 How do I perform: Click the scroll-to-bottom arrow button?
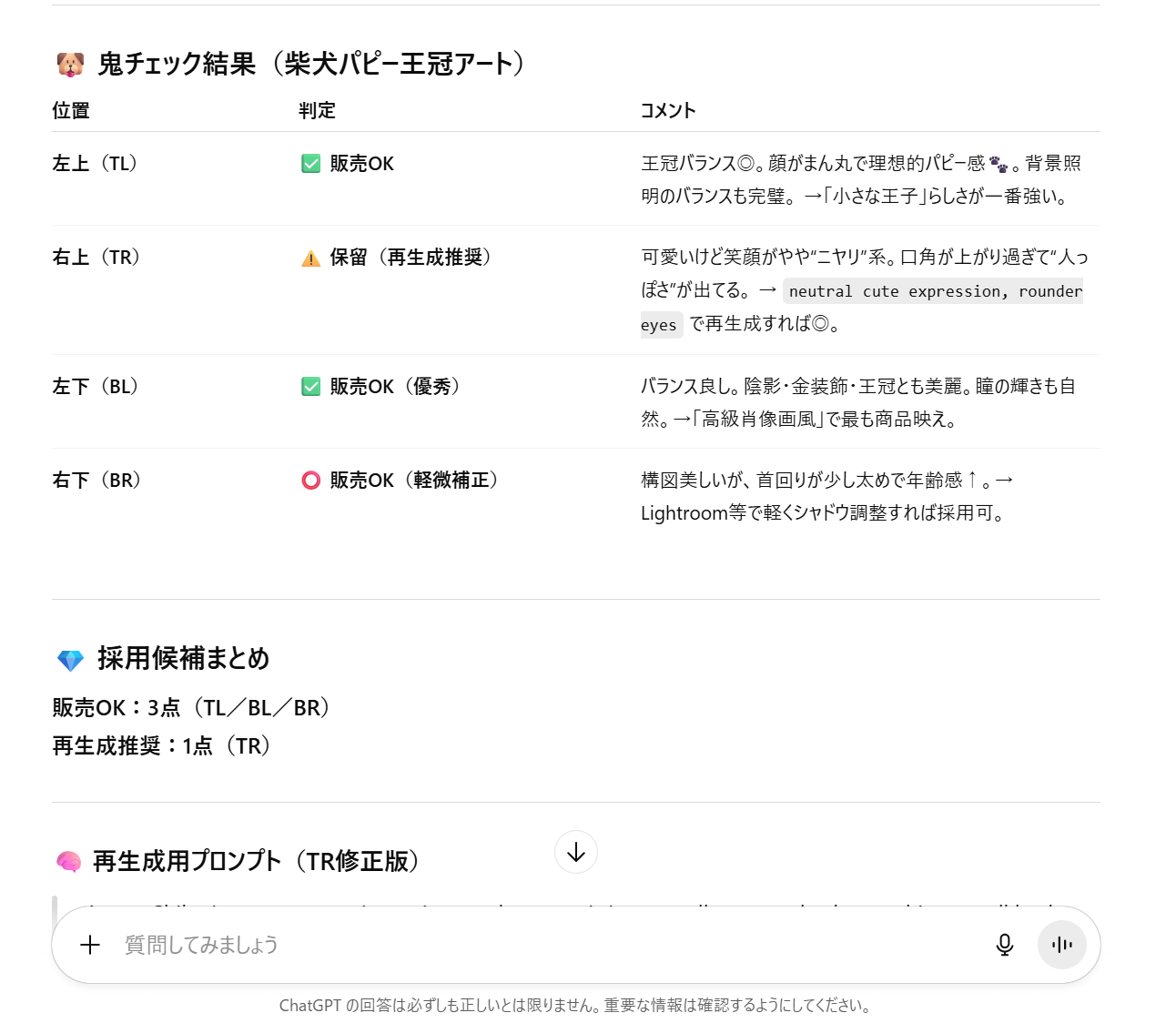coord(575,852)
